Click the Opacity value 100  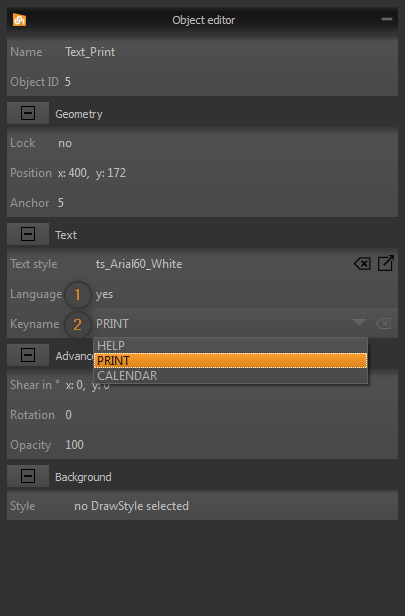pyautogui.click(x=74, y=445)
